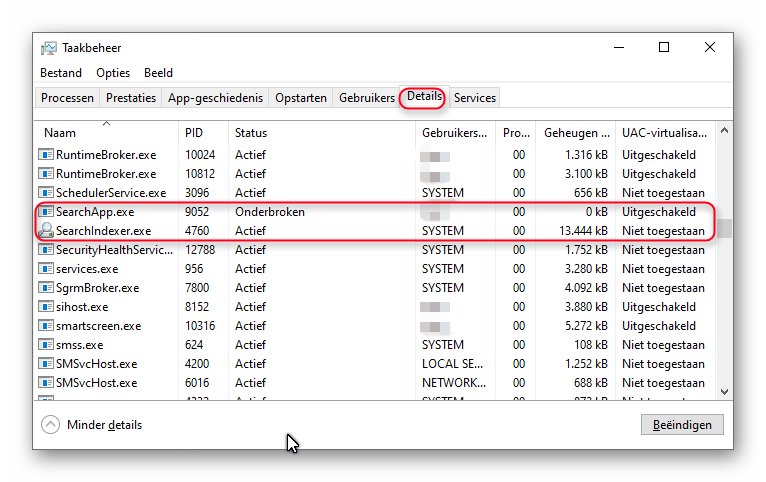The height and width of the screenshot is (482, 766).
Task: Sort by the PID column header
Action: (203, 133)
